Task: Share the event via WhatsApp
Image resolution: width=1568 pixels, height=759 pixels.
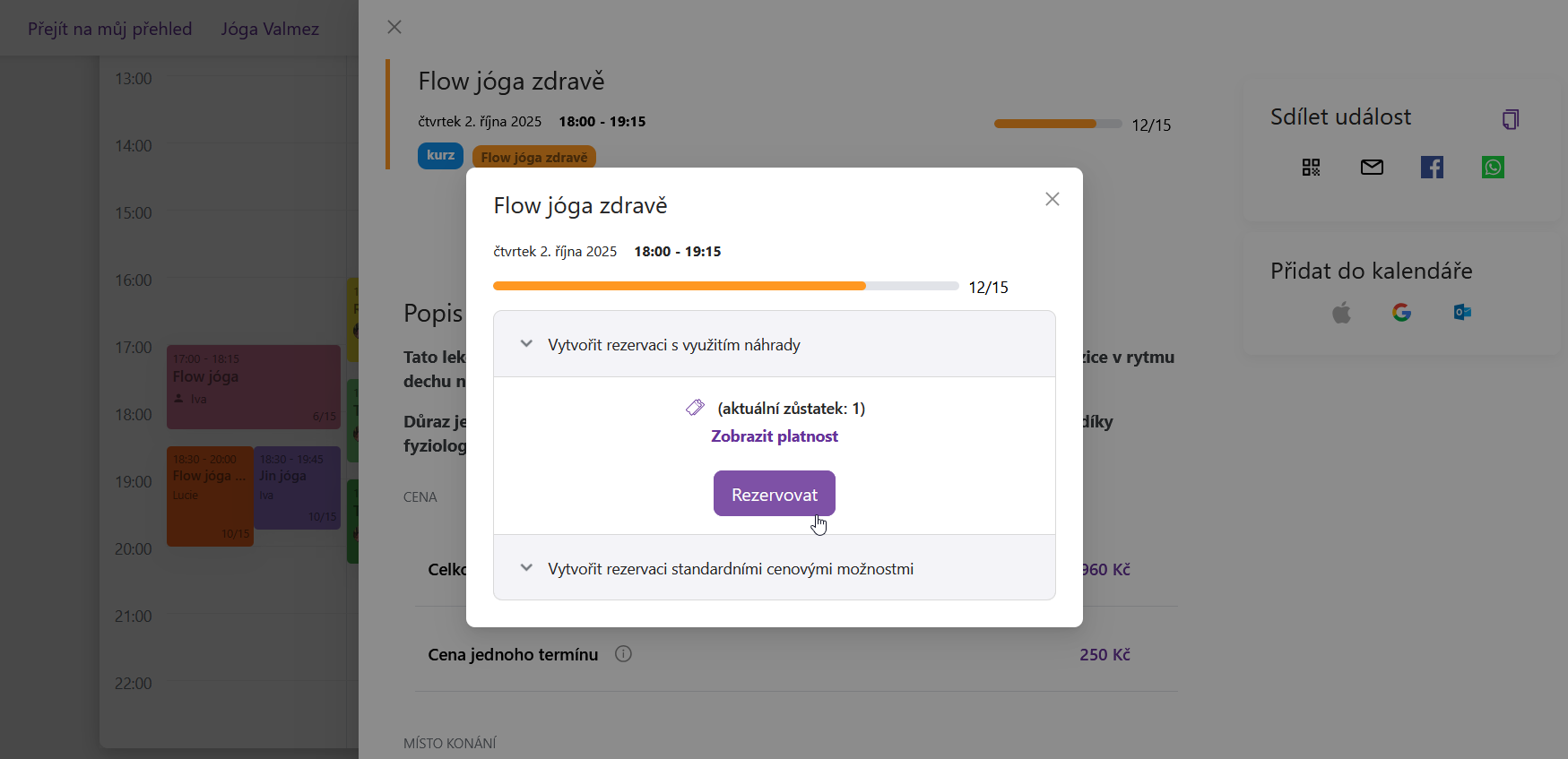Action: pyautogui.click(x=1493, y=168)
